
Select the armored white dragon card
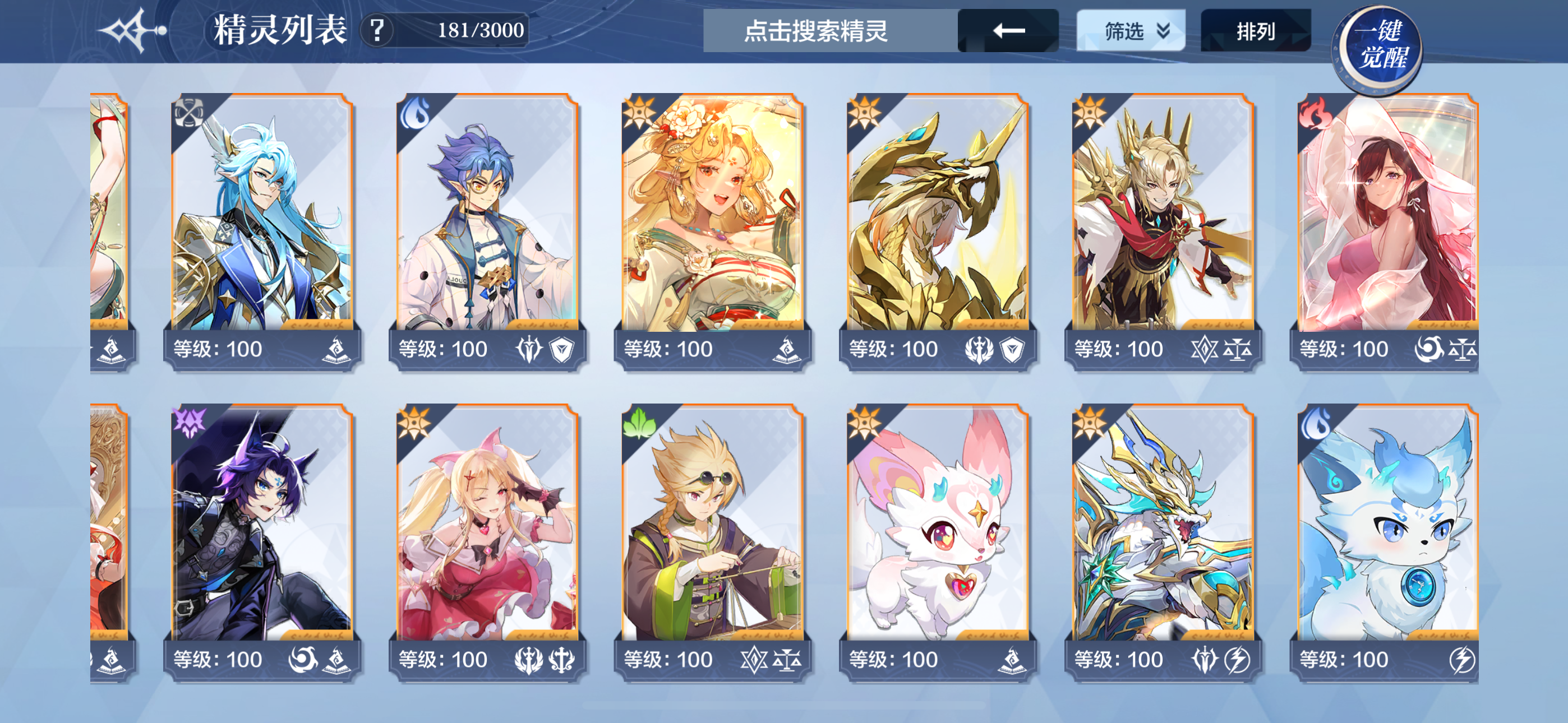tap(1163, 541)
